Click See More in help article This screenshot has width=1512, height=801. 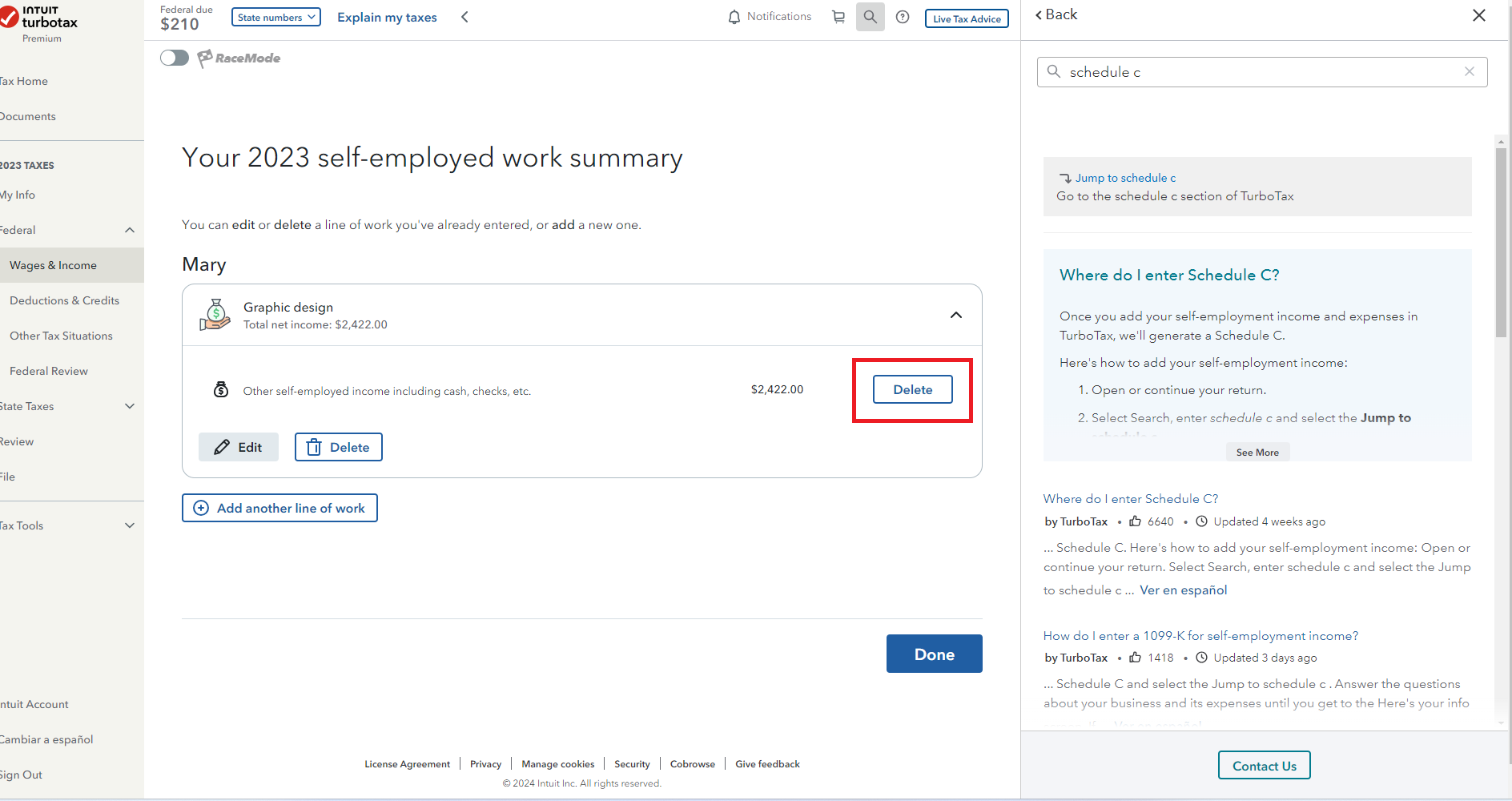[x=1257, y=453]
